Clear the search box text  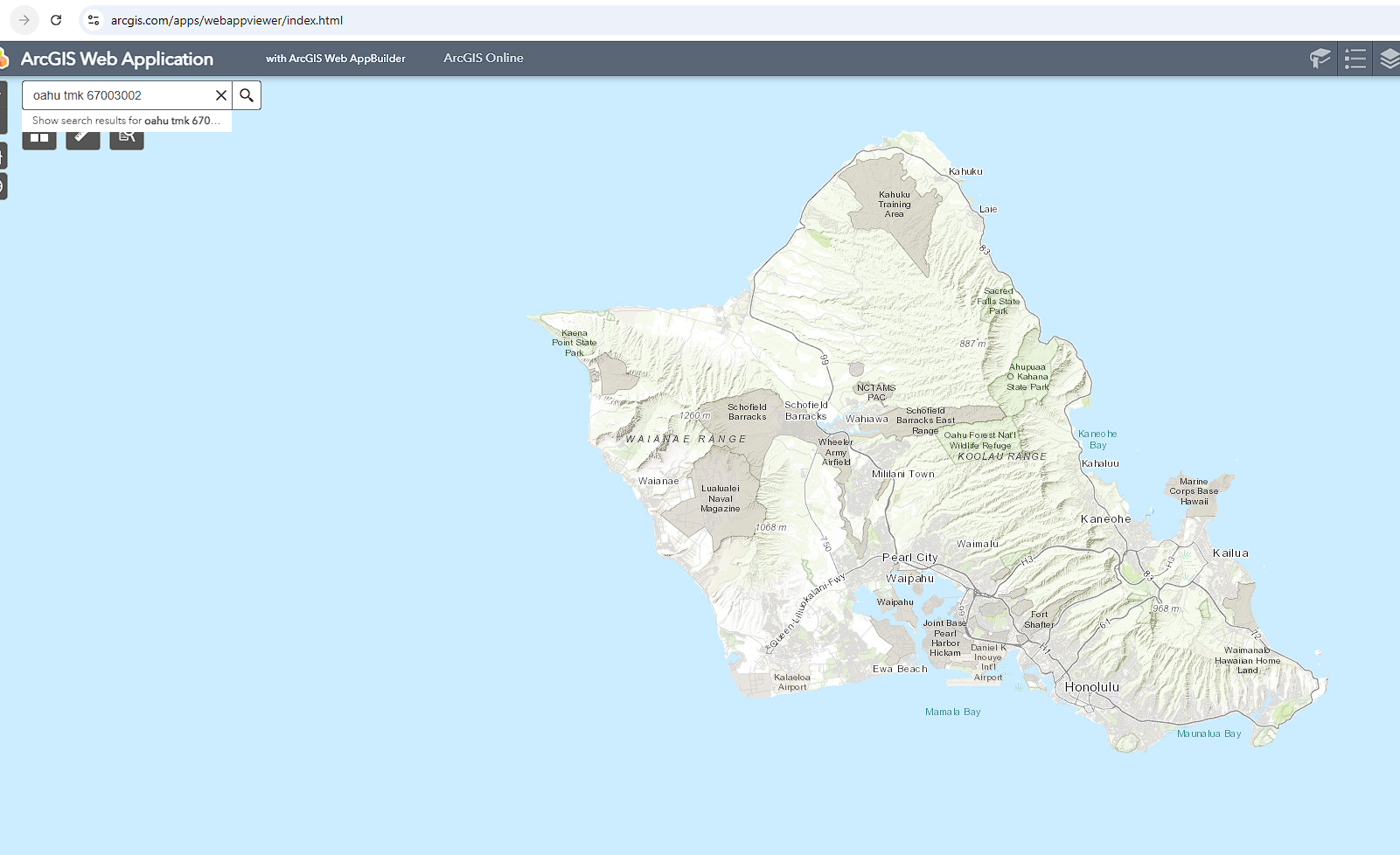pyautogui.click(x=221, y=95)
